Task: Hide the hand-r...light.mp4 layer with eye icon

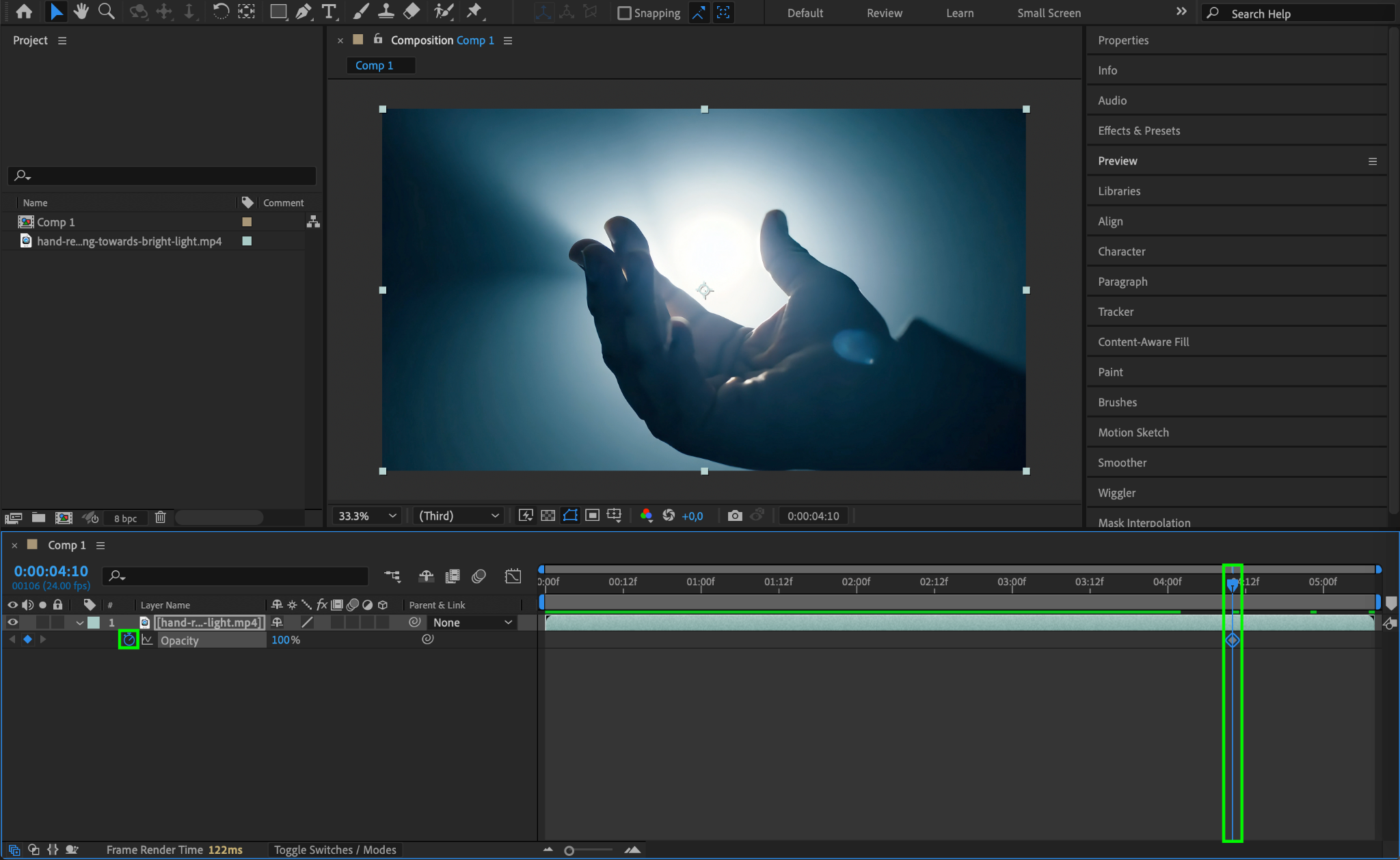Action: [12, 622]
